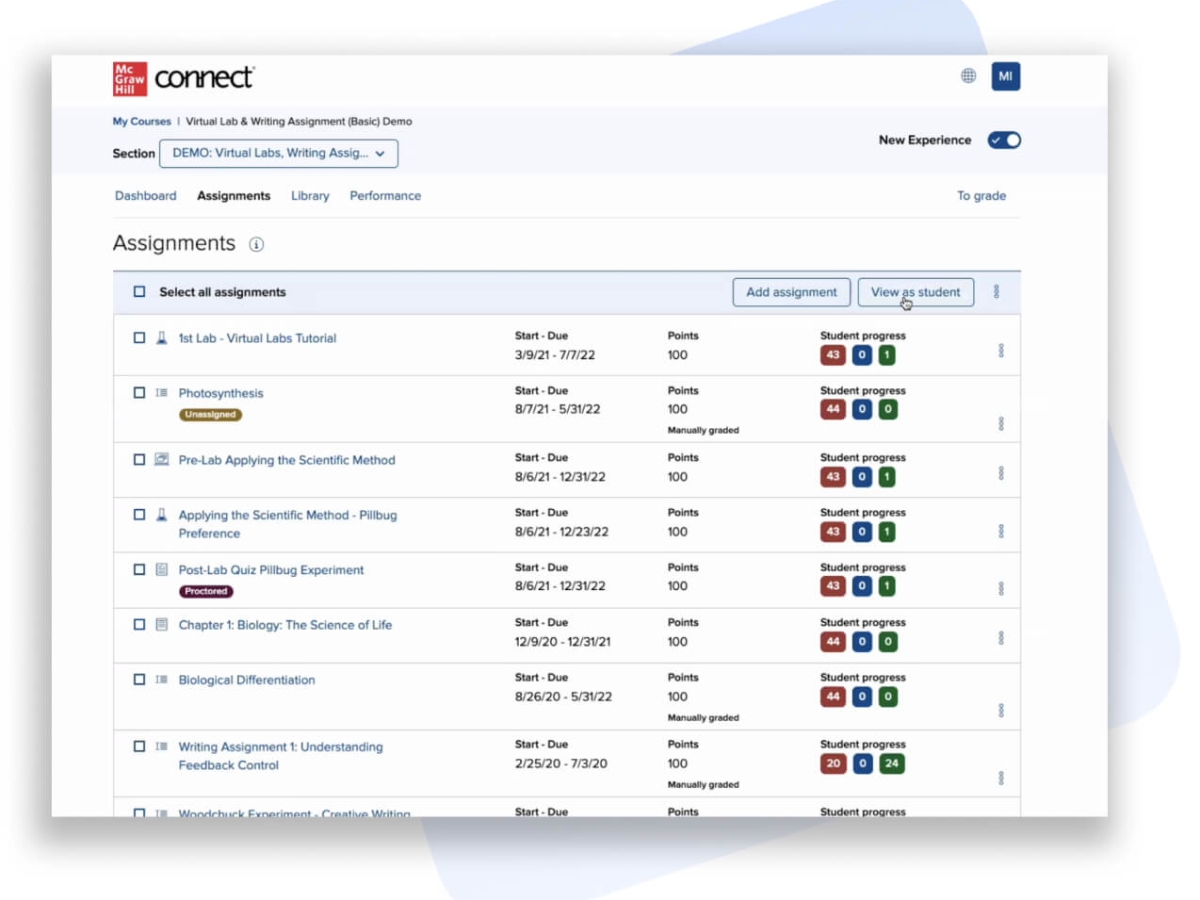Open kebab menu for 1st Lab - Virtual Labs Tutorial
This screenshot has height=900, width=1200.
[x=1001, y=351]
